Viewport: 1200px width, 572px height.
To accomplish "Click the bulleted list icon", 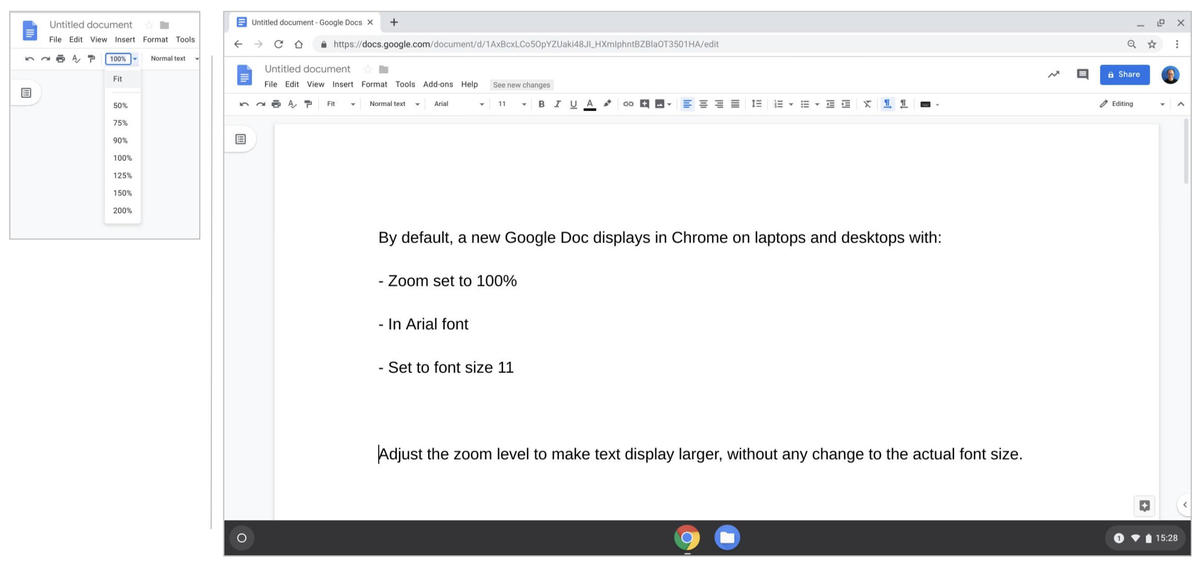I will (805, 104).
